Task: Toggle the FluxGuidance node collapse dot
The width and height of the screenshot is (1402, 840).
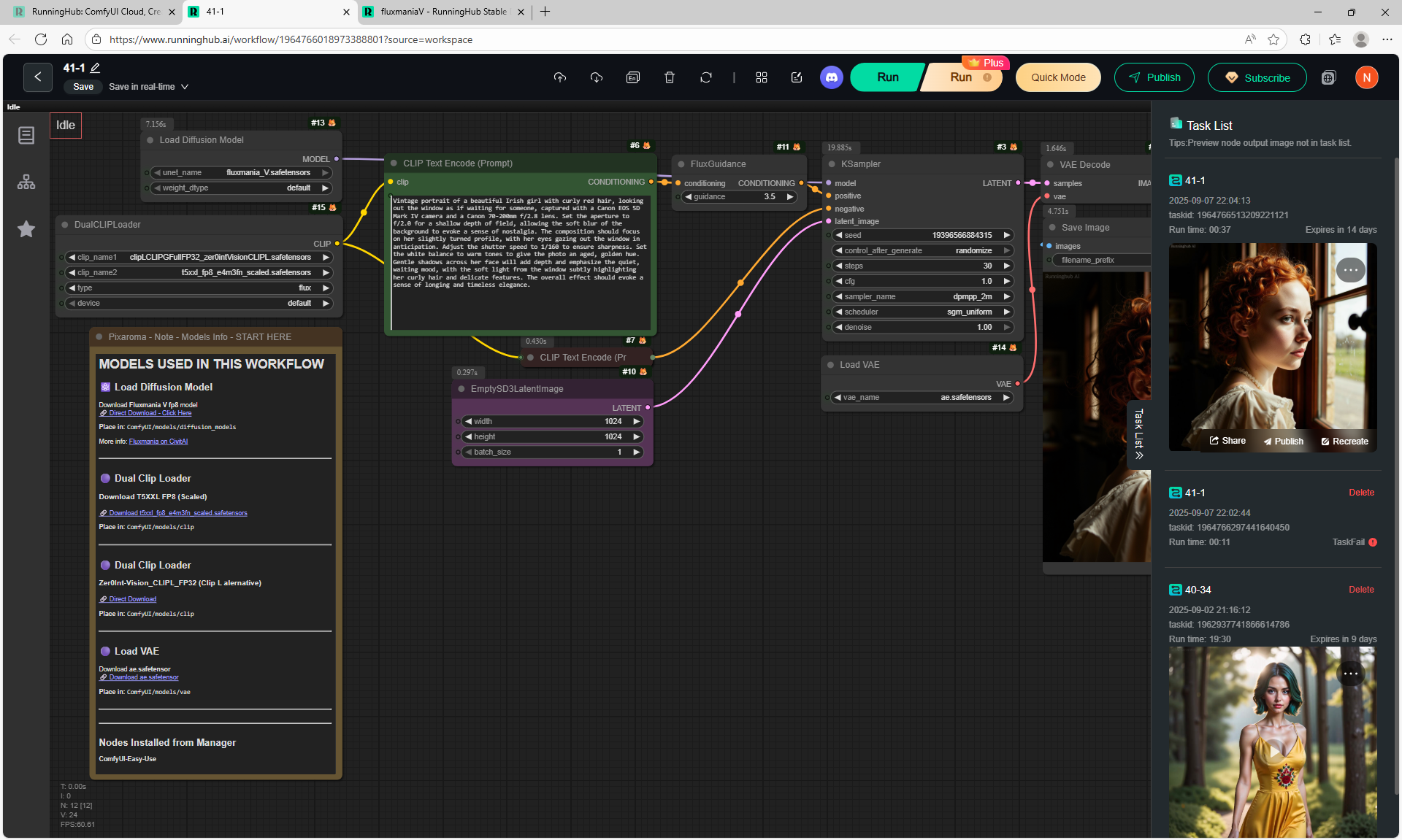Action: tap(681, 164)
